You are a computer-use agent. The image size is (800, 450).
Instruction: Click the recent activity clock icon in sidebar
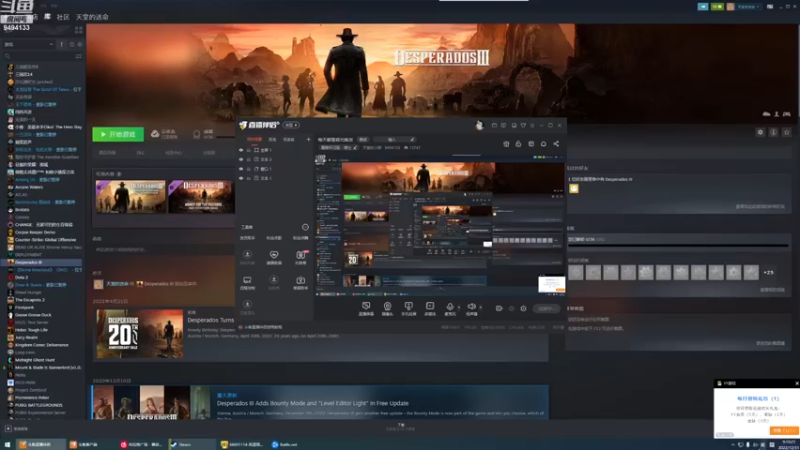72,44
